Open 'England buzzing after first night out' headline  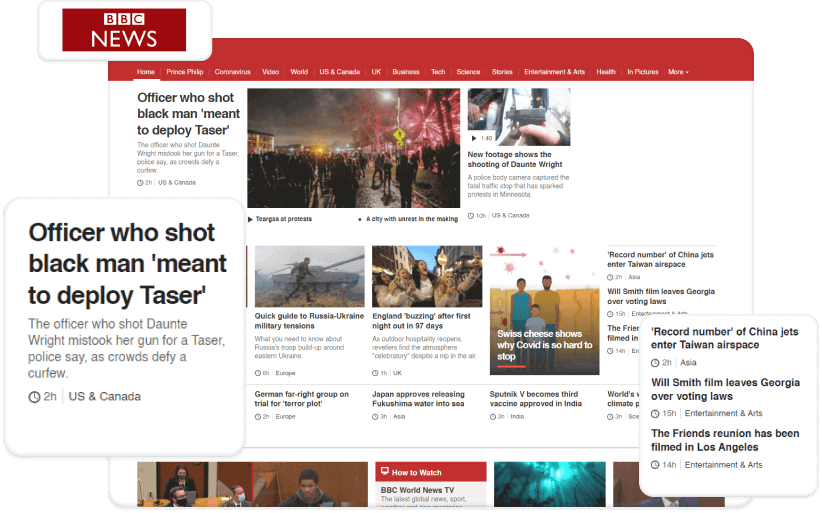[421, 321]
